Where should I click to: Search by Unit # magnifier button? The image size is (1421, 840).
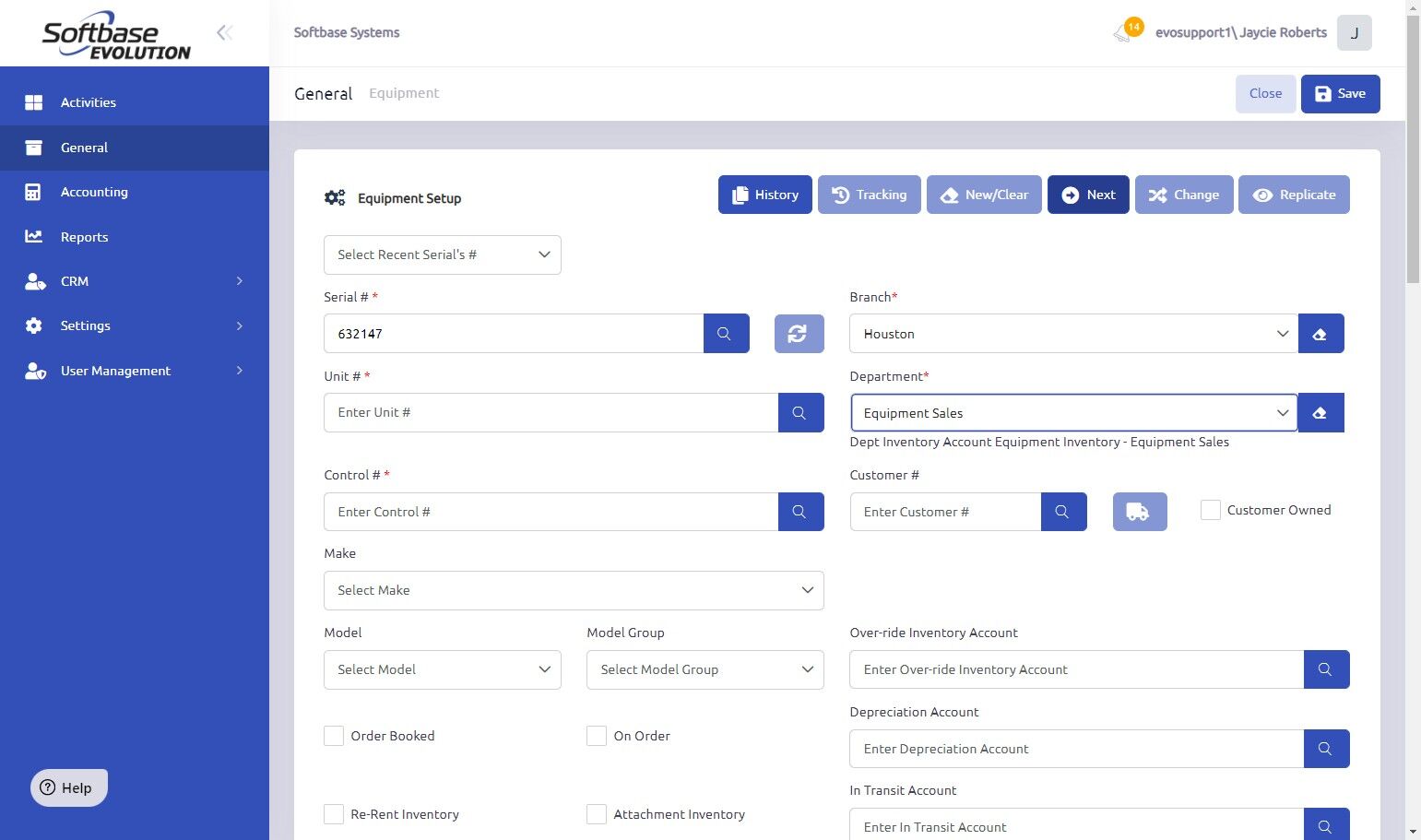click(x=800, y=413)
